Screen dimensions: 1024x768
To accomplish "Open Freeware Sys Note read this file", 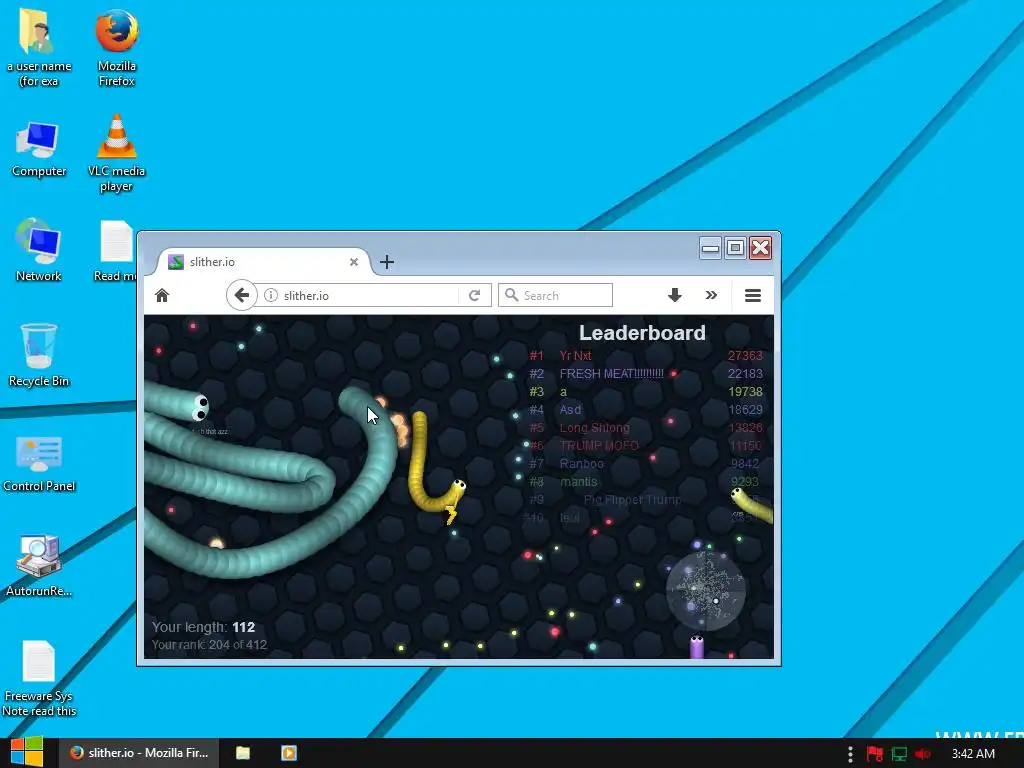I will tap(39, 679).
